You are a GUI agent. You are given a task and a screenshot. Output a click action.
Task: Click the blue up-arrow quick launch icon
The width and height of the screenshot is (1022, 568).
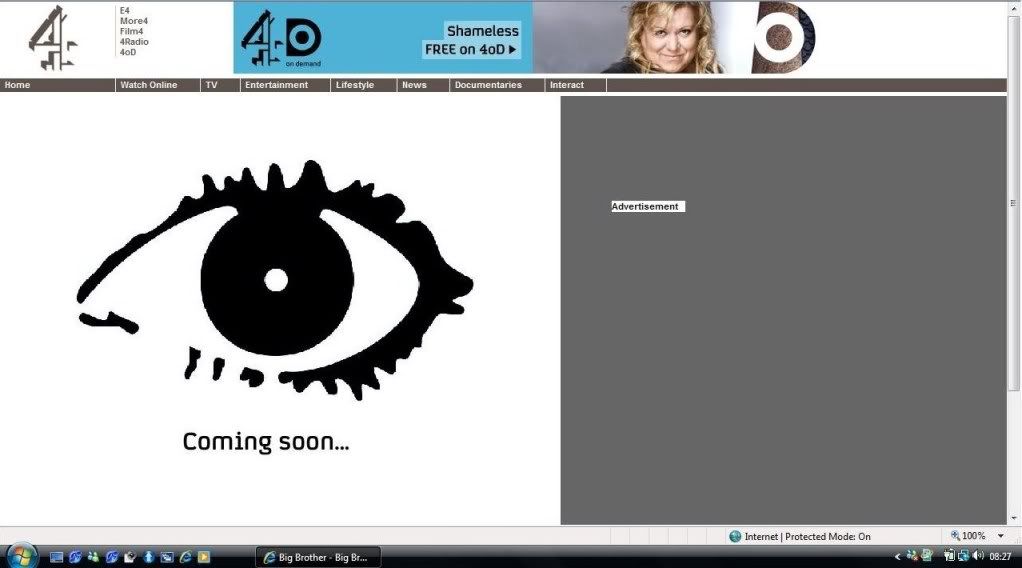(149, 556)
